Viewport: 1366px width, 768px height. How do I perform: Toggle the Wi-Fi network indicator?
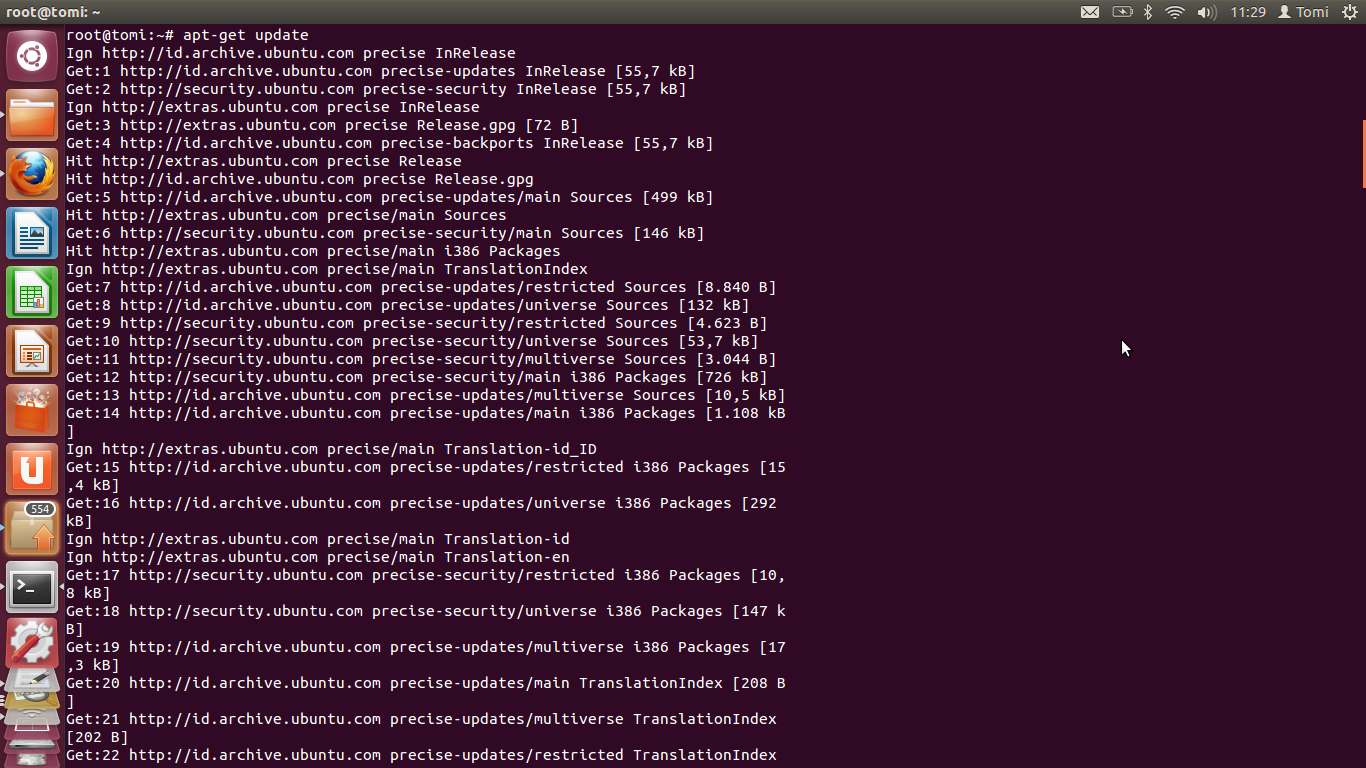(x=1176, y=12)
